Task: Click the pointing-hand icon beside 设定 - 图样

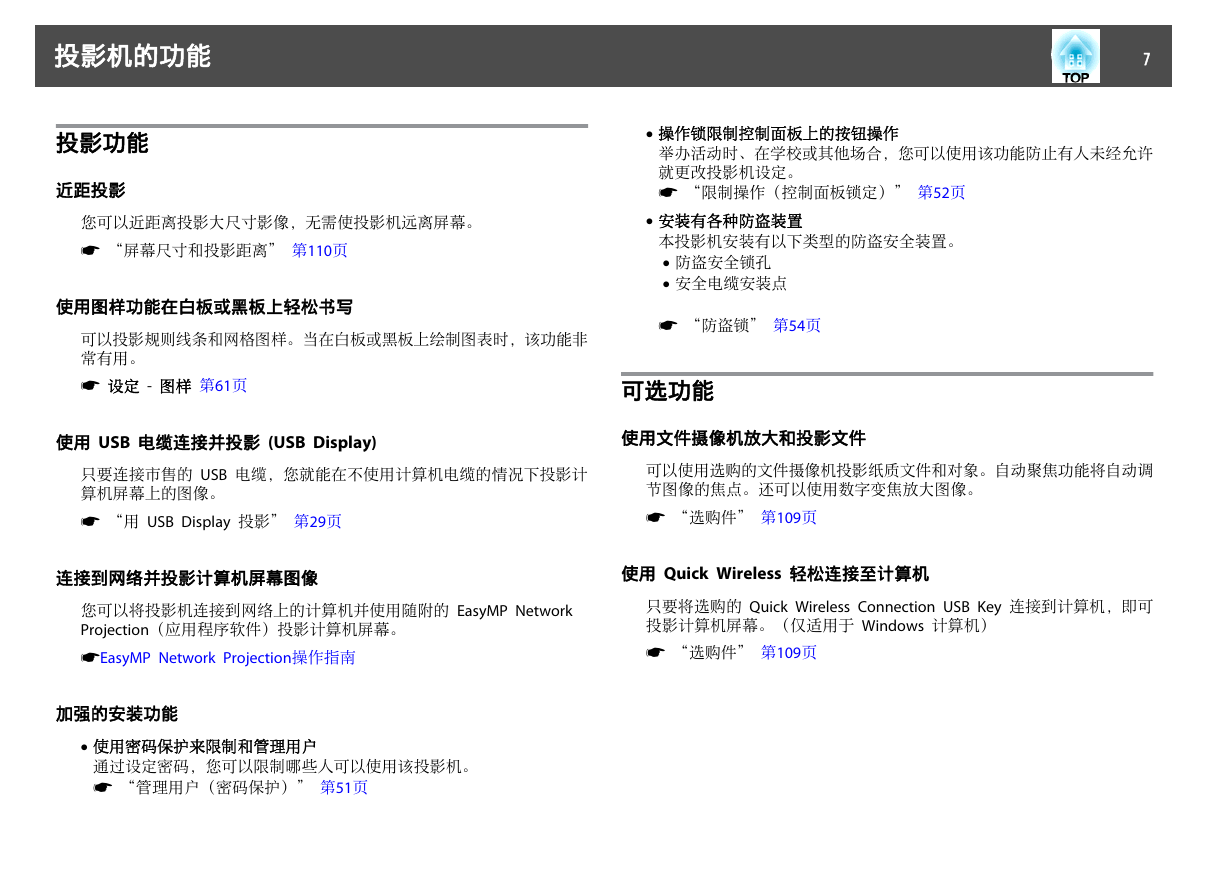Action: 91,386
